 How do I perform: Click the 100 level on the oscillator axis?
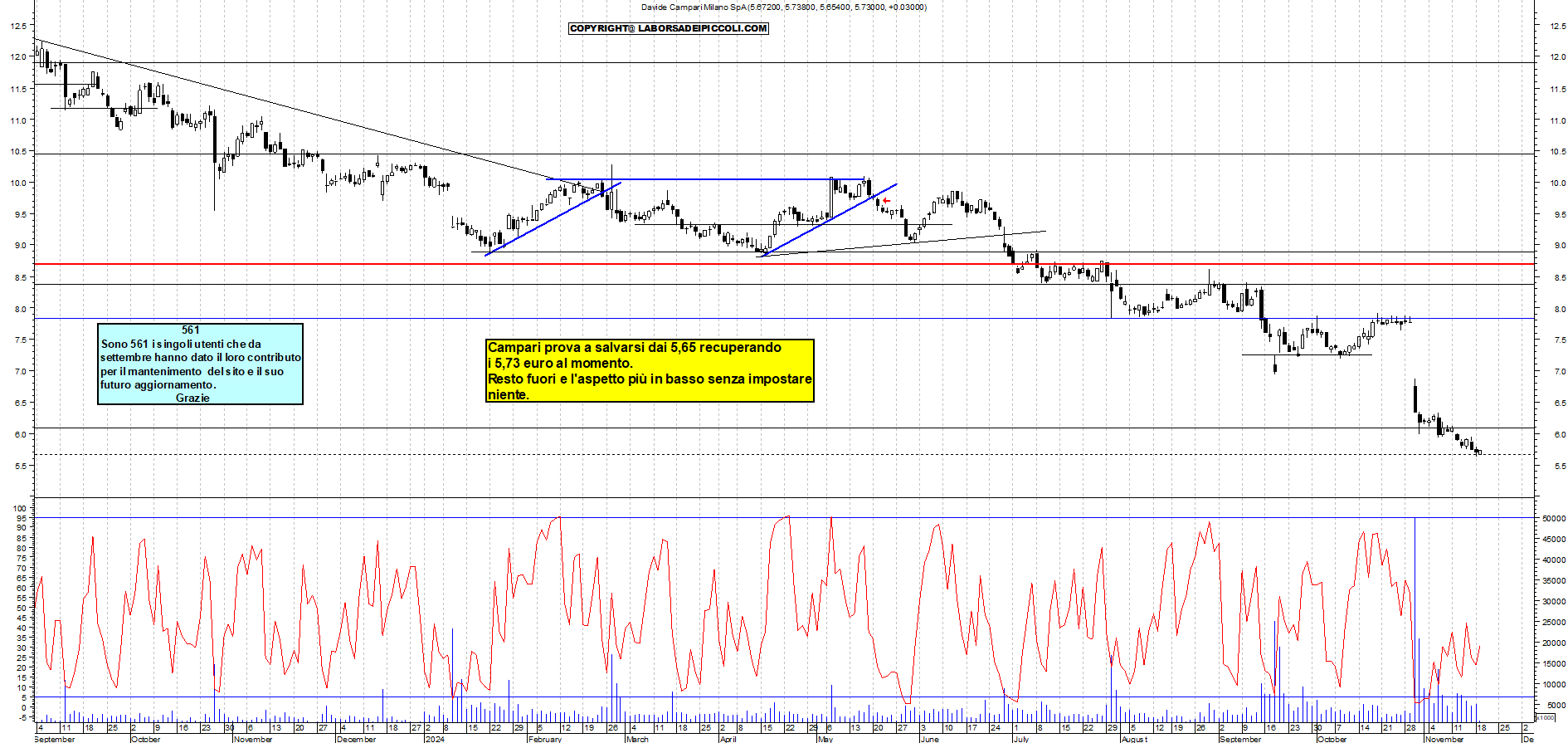coord(20,509)
